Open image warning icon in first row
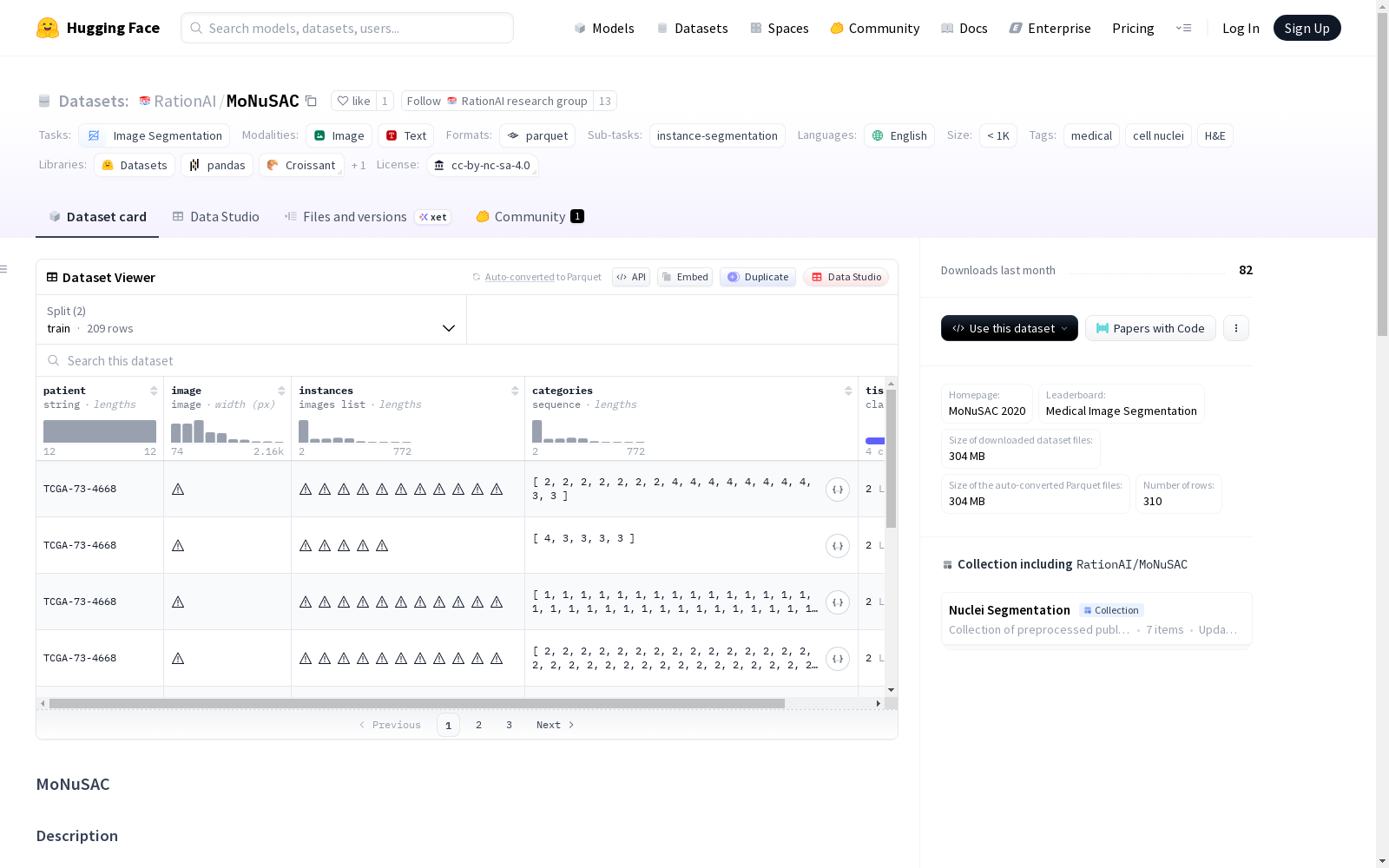Image resolution: width=1389 pixels, height=868 pixels. [x=178, y=489]
